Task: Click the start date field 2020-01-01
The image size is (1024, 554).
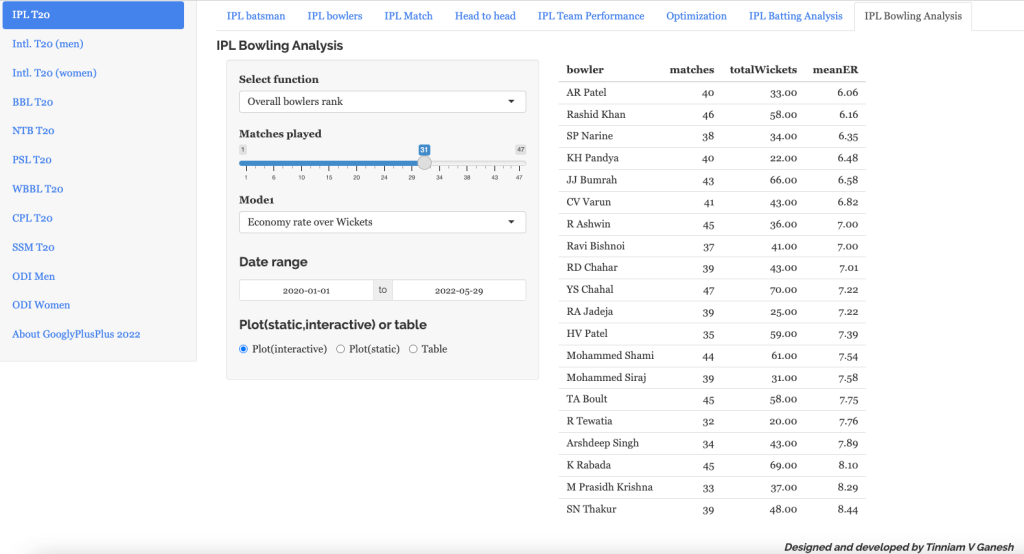Action: (x=306, y=290)
